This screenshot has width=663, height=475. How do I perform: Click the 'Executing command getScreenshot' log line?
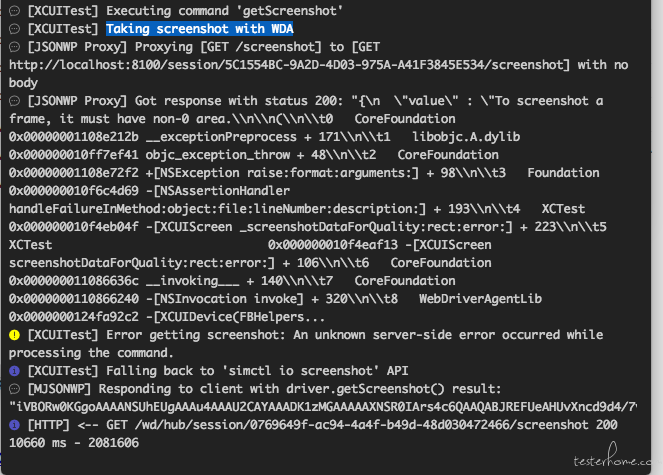point(185,11)
